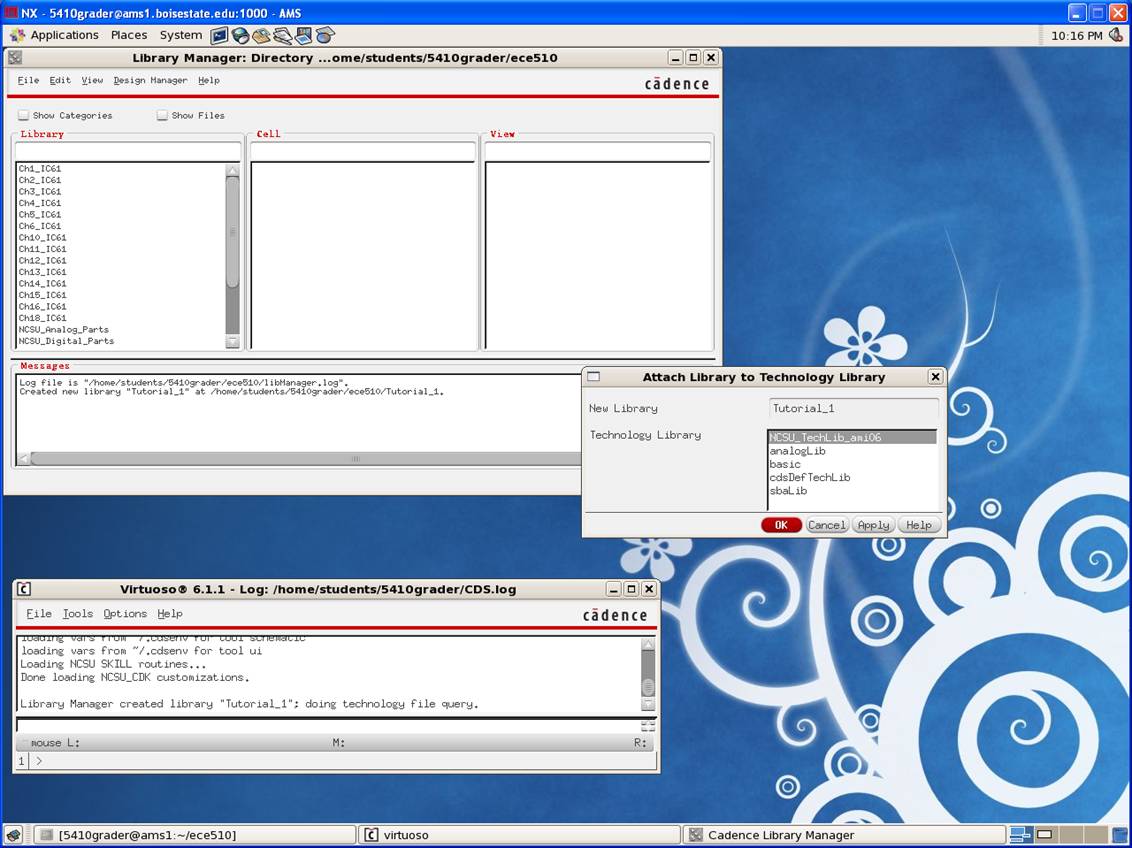The image size is (1132, 848).
Task: Click the Attach Library dialog window menu icon
Action: point(593,377)
